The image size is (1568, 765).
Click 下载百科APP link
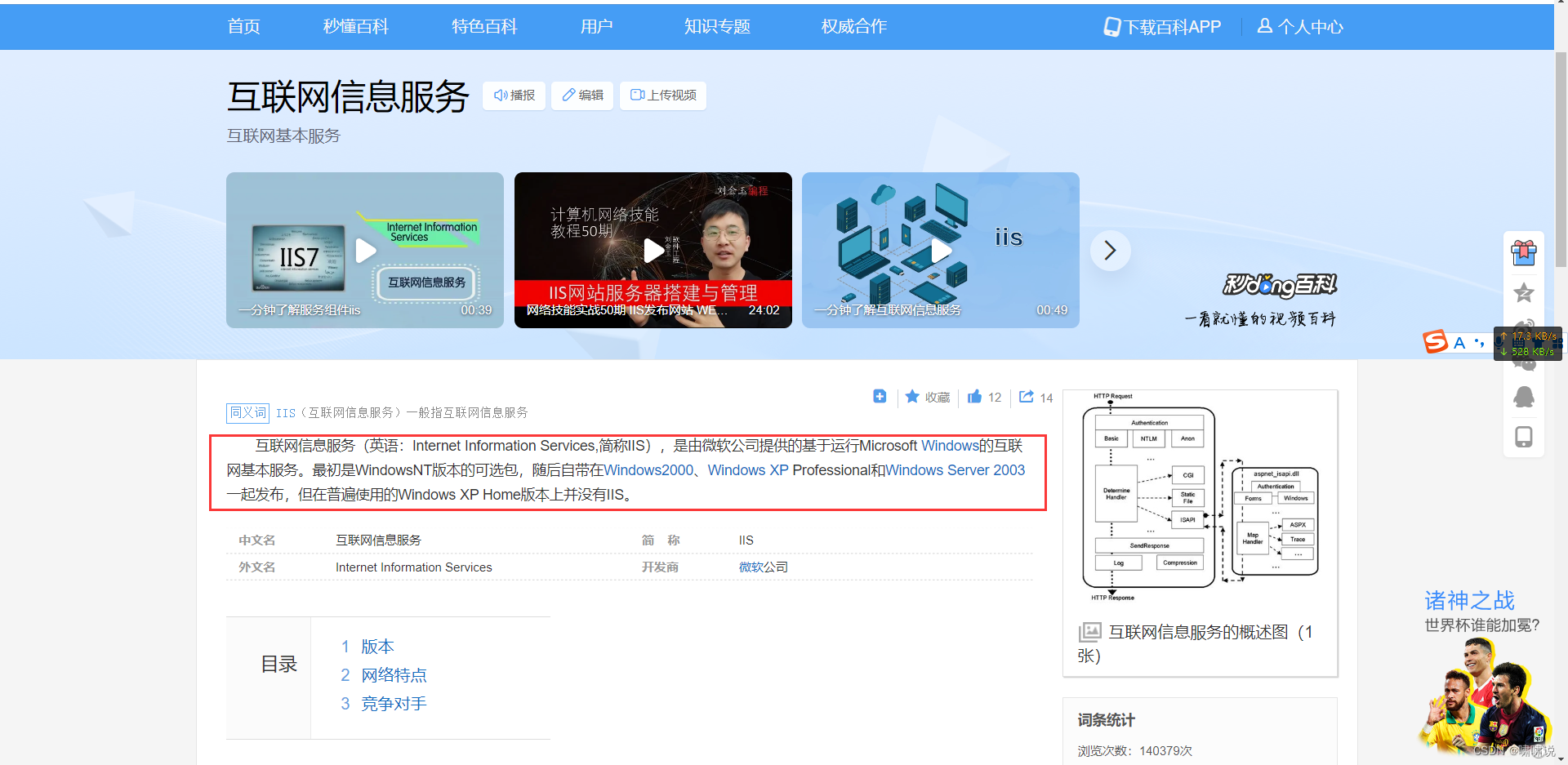click(x=1162, y=27)
